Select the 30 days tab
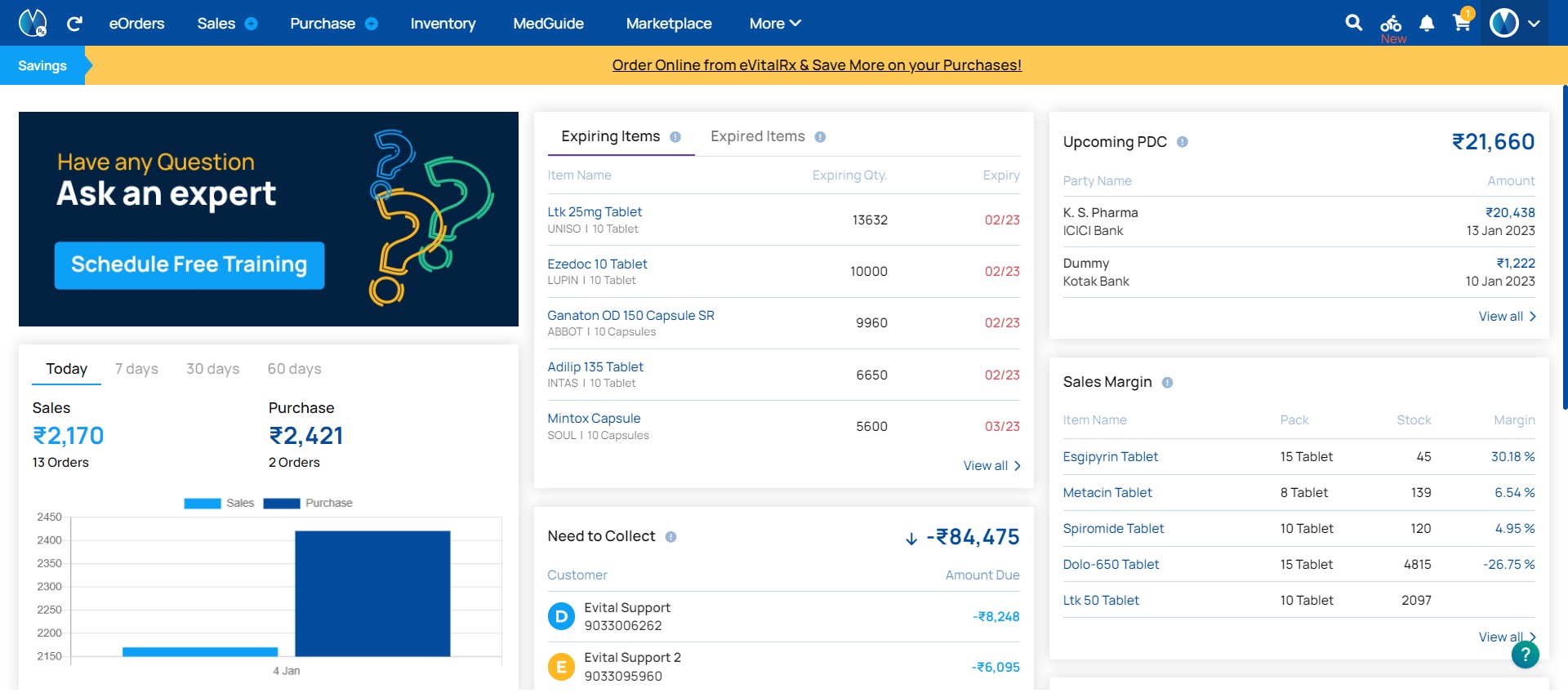 click(x=212, y=369)
